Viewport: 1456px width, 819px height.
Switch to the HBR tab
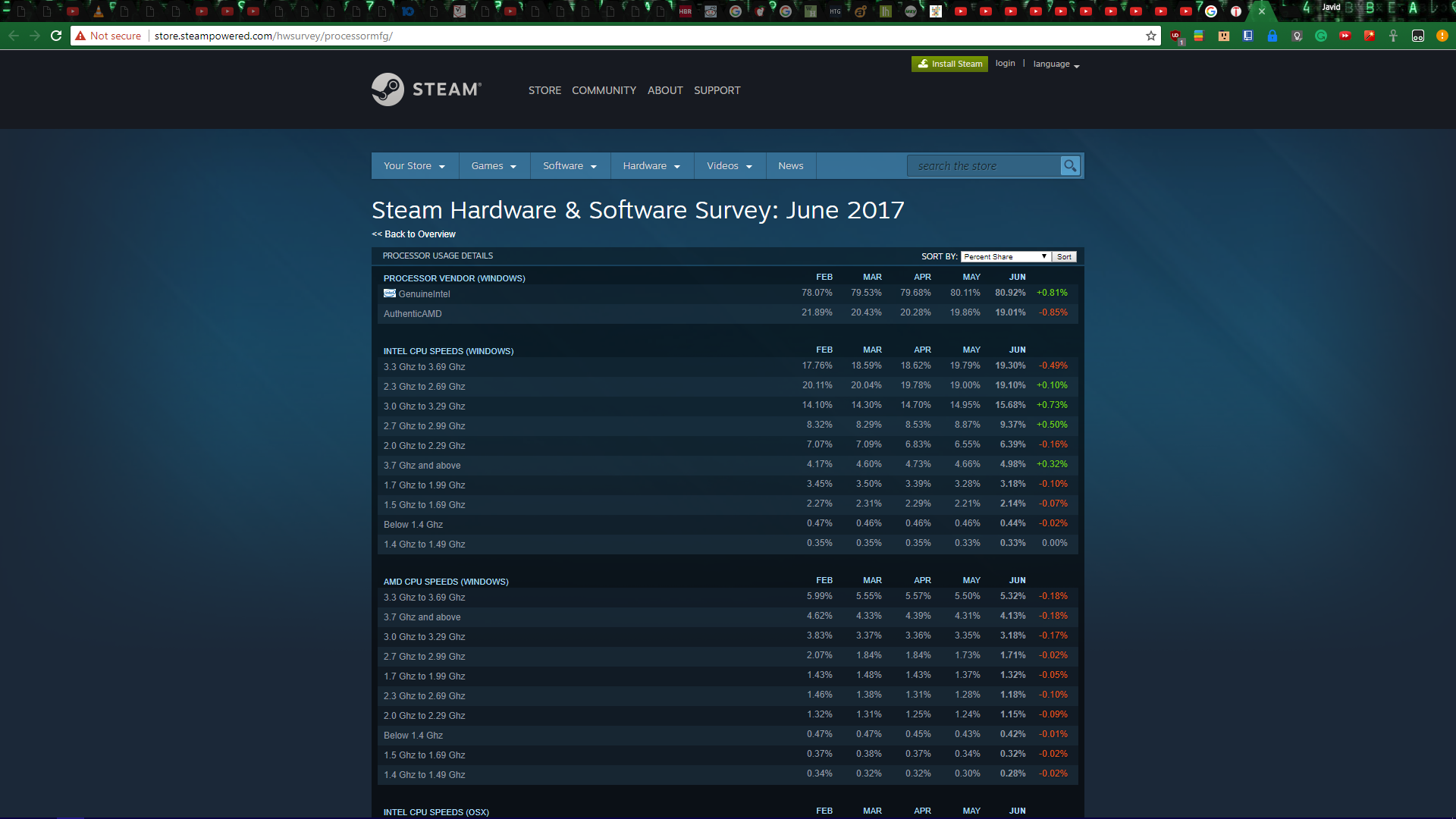tap(686, 11)
